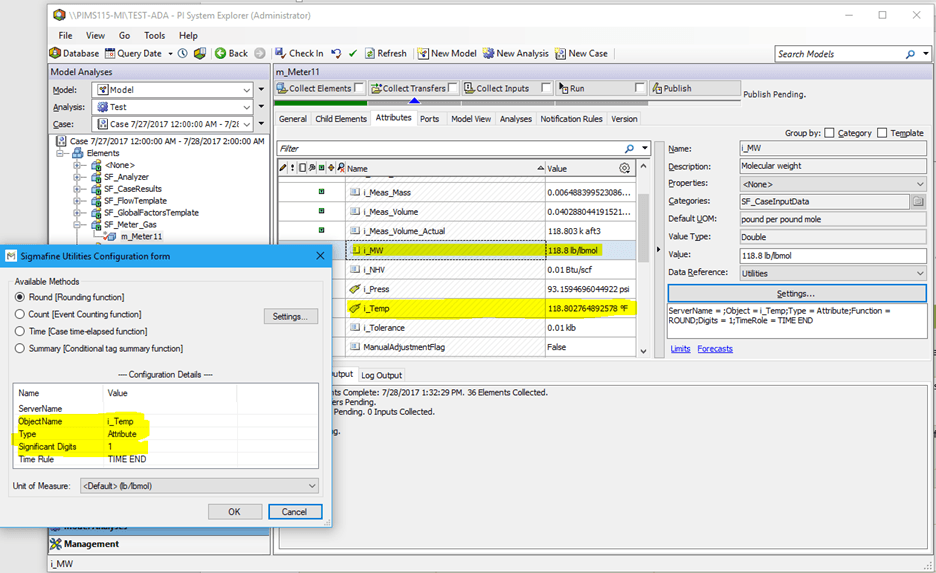Open the Data Reference dropdown
The width and height of the screenshot is (936, 573).
(x=919, y=273)
